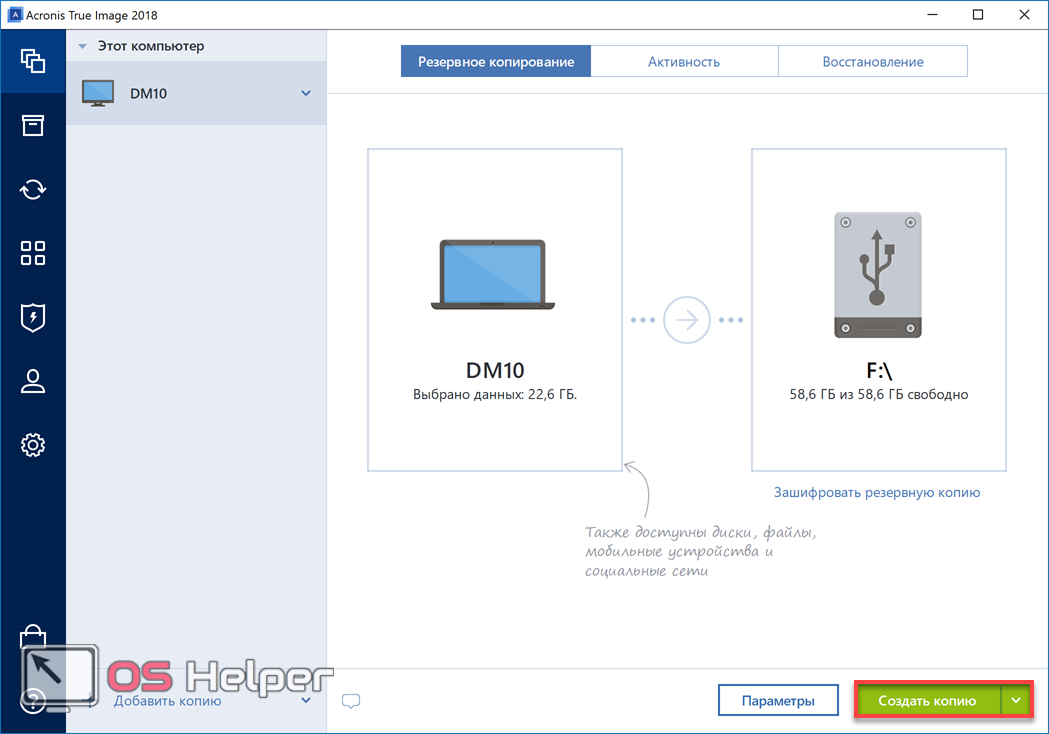1049x734 pixels.
Task: Click the Параметры button
Action: (777, 701)
